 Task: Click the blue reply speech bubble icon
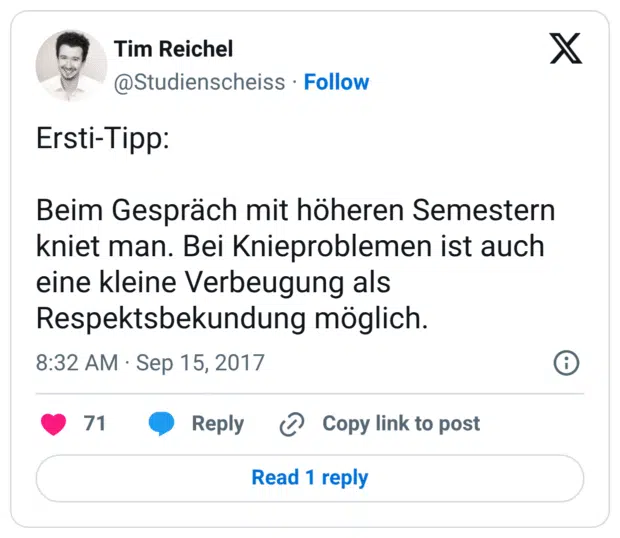point(161,424)
